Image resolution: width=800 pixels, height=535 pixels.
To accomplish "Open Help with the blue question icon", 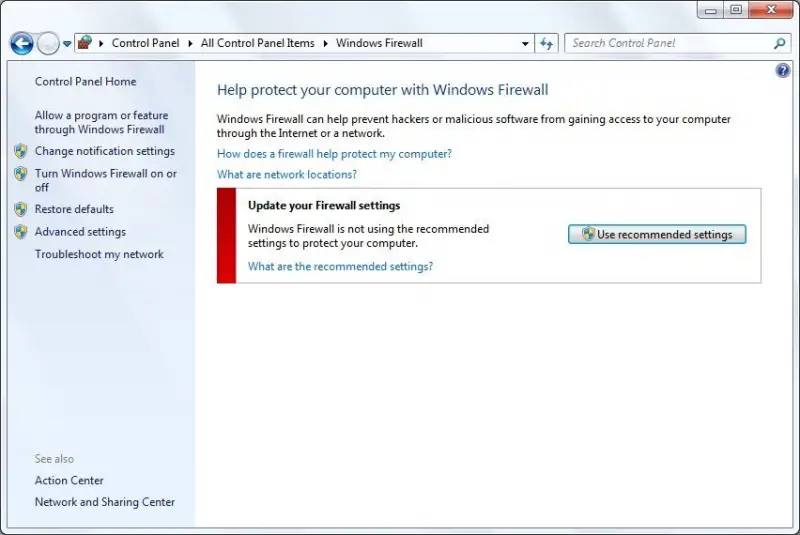I will pyautogui.click(x=783, y=70).
